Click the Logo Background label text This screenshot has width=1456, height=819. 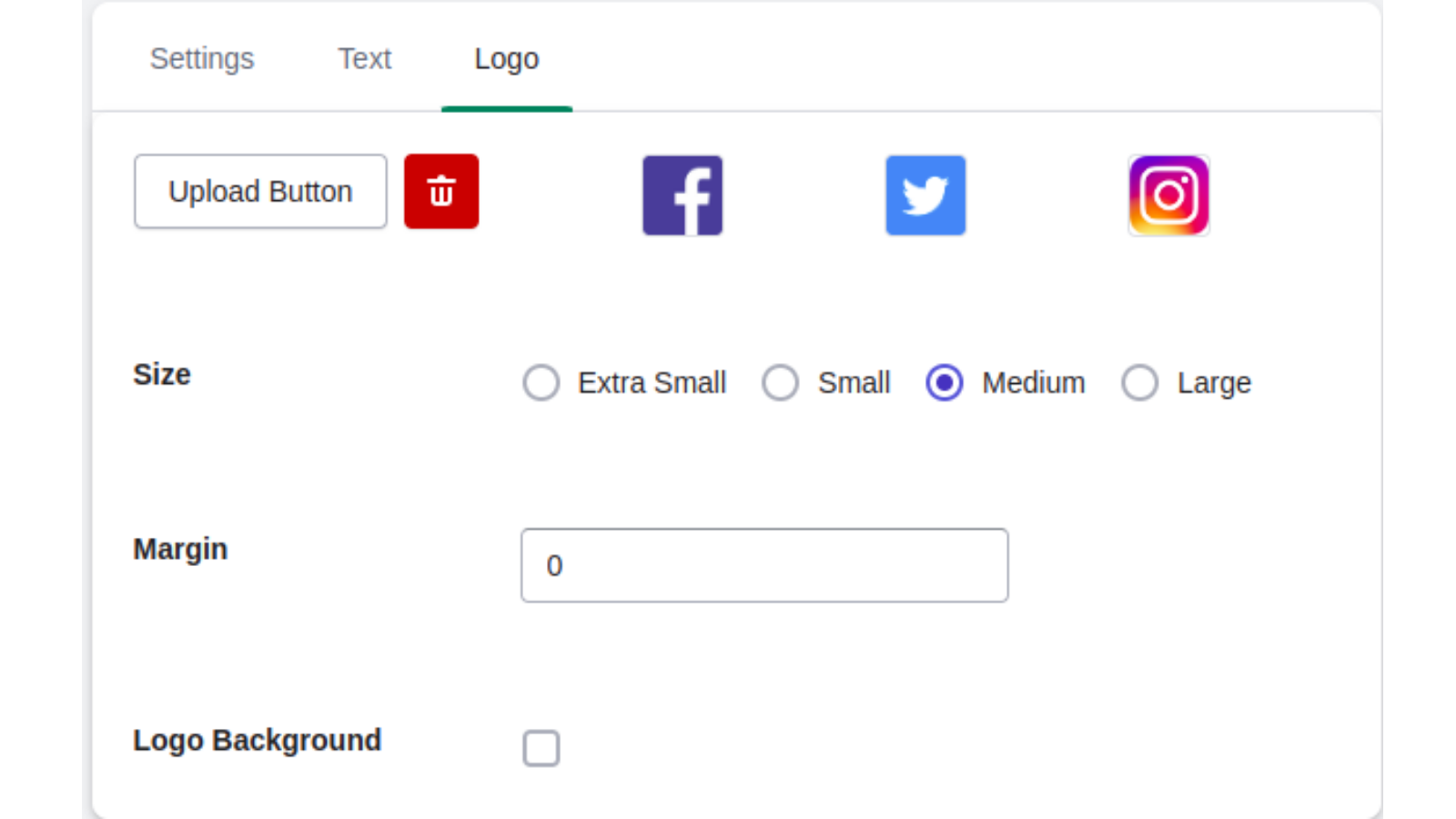[x=257, y=740]
